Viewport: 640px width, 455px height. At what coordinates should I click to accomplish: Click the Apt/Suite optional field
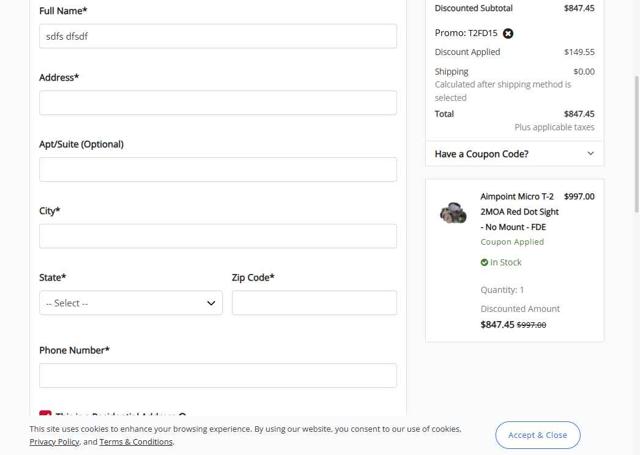tap(218, 169)
